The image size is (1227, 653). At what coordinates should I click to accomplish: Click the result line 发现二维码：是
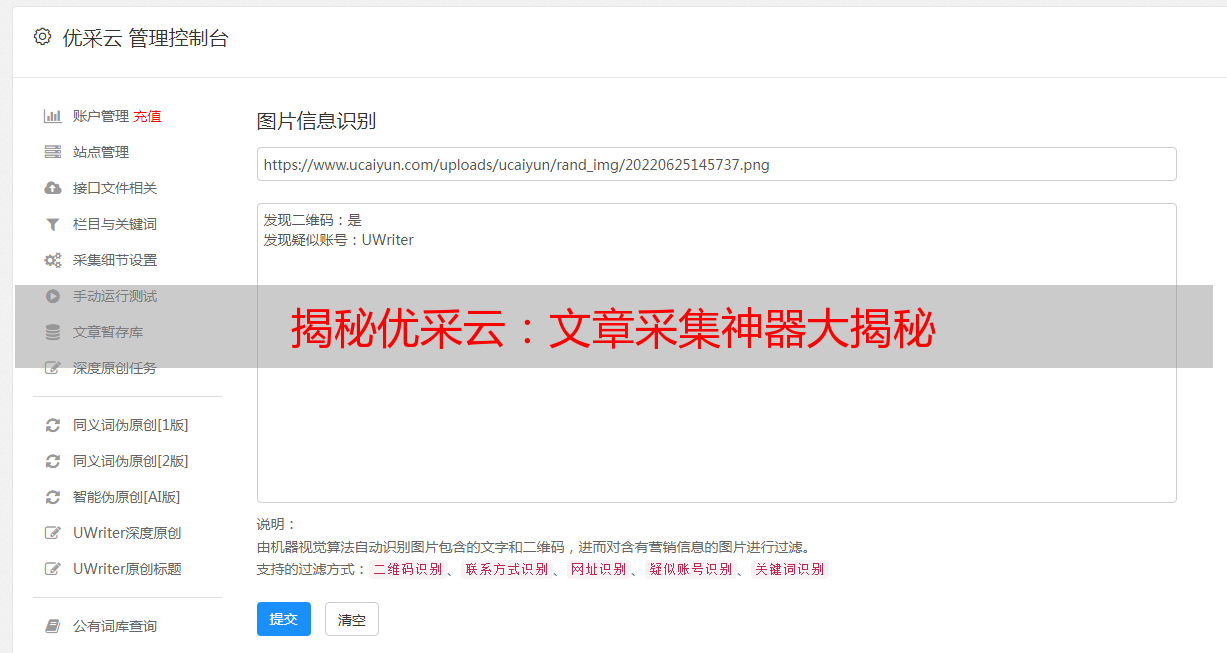pos(313,220)
